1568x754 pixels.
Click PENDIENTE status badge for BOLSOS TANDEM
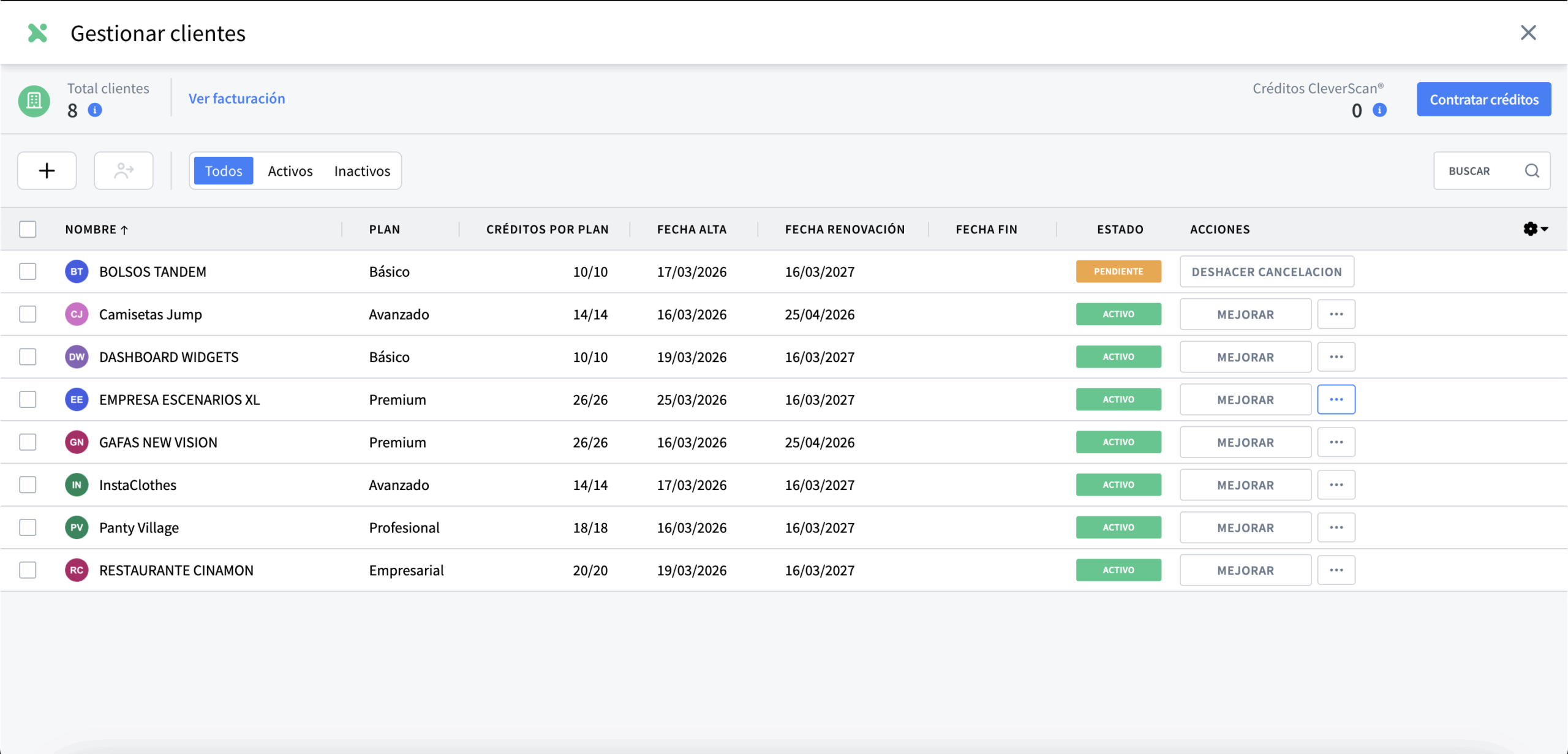tap(1118, 271)
